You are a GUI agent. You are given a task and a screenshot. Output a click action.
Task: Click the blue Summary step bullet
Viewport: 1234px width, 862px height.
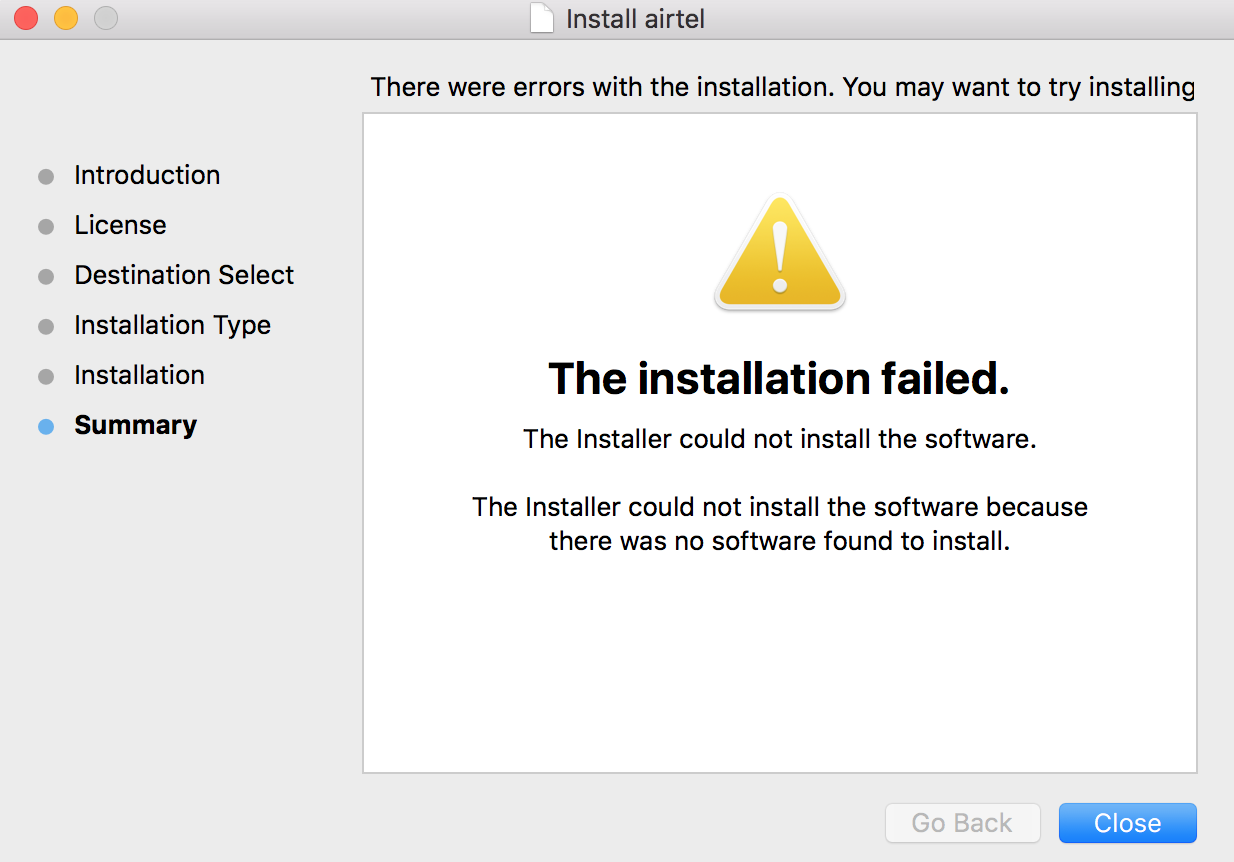(46, 427)
